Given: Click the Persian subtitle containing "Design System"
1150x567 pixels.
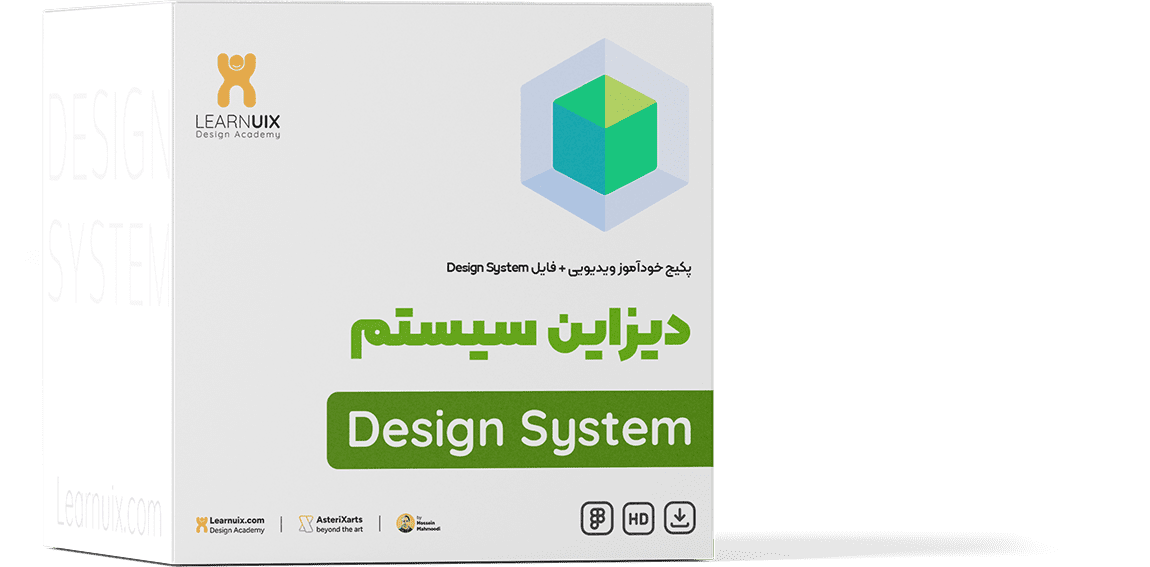Looking at the screenshot, I should tap(569, 268).
